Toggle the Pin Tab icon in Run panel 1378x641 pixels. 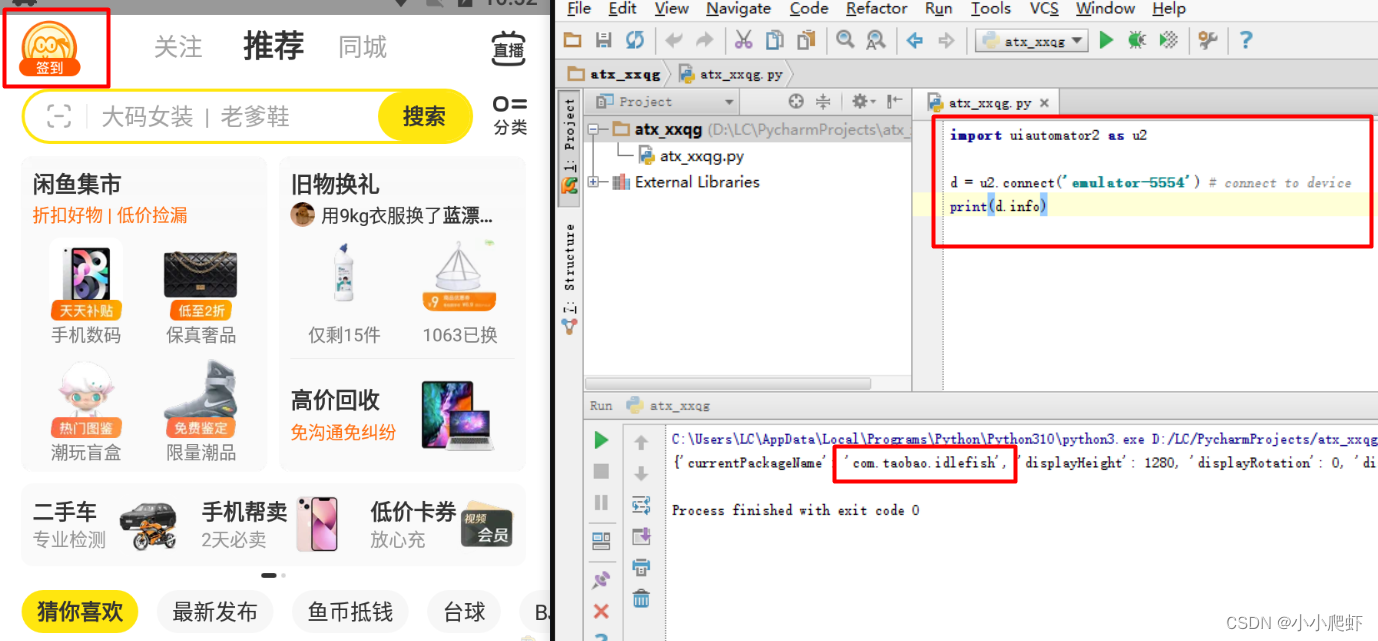(x=601, y=579)
